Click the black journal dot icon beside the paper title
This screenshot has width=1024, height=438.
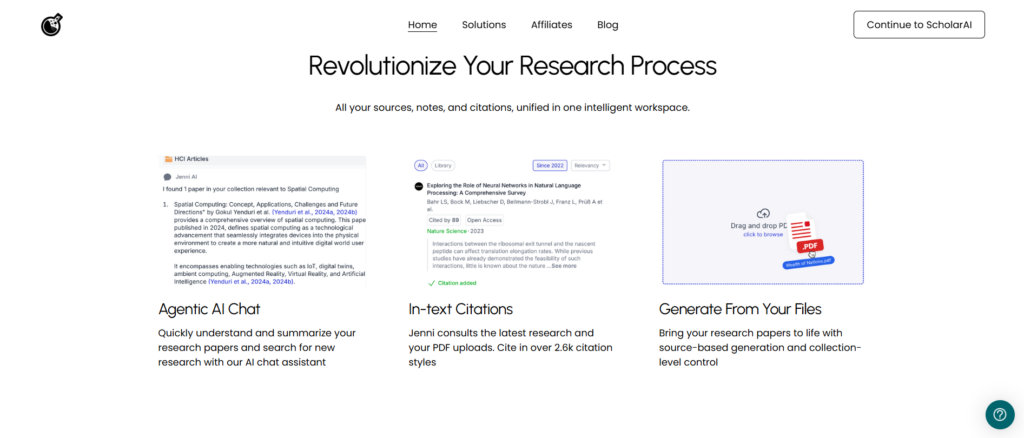click(419, 186)
